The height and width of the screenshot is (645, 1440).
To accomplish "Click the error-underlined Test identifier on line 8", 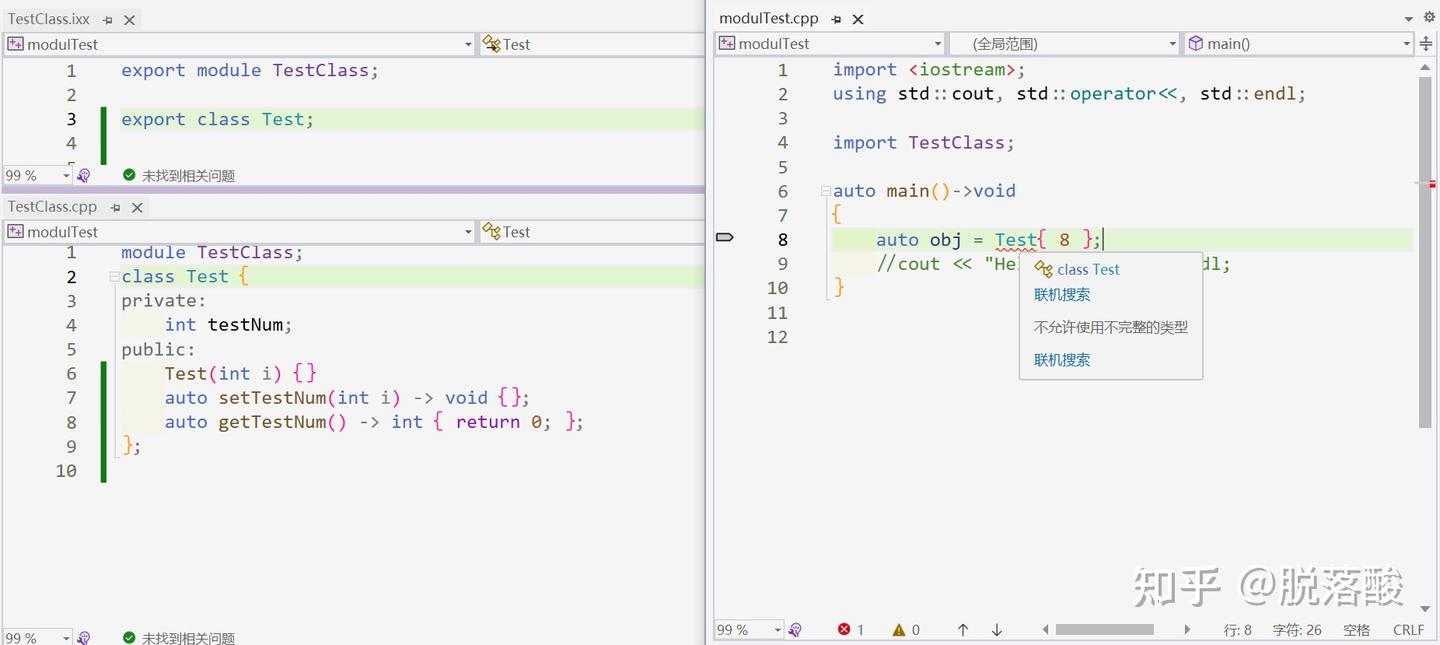I will pos(1016,240).
